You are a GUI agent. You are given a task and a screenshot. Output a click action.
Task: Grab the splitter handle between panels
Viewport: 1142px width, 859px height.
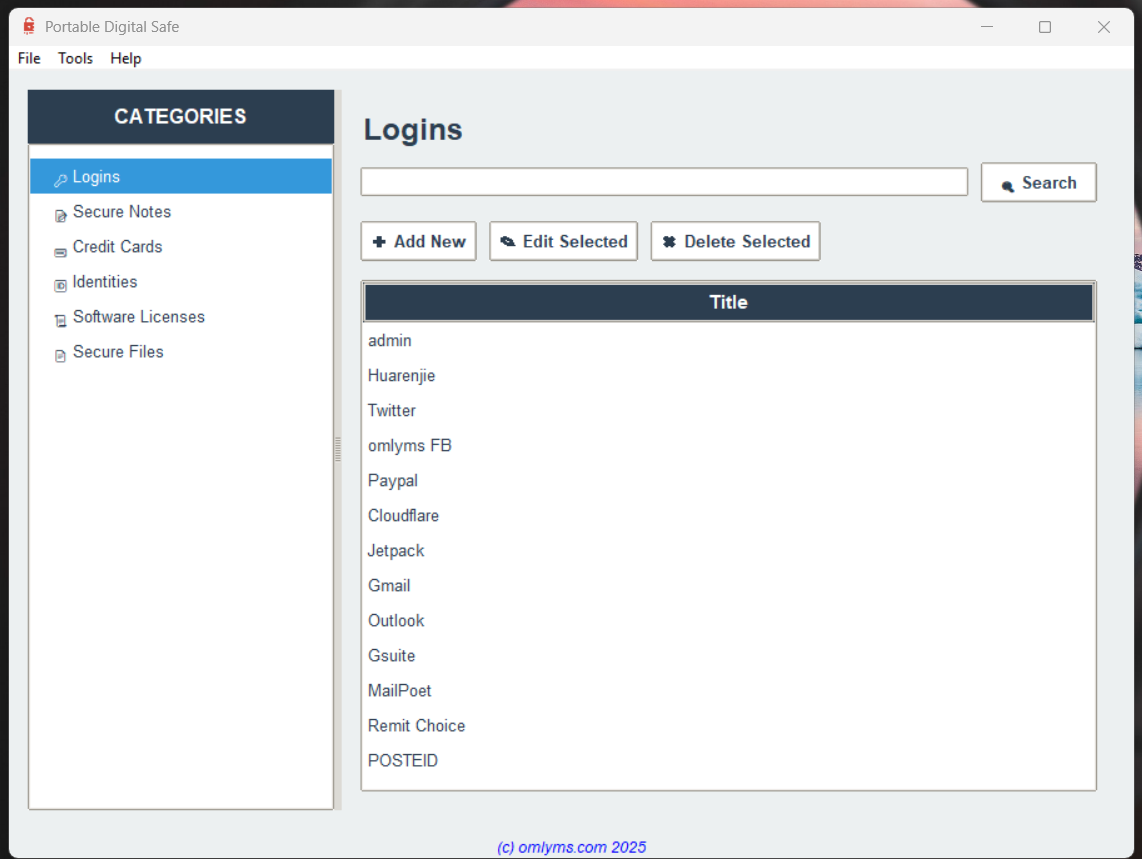[337, 450]
